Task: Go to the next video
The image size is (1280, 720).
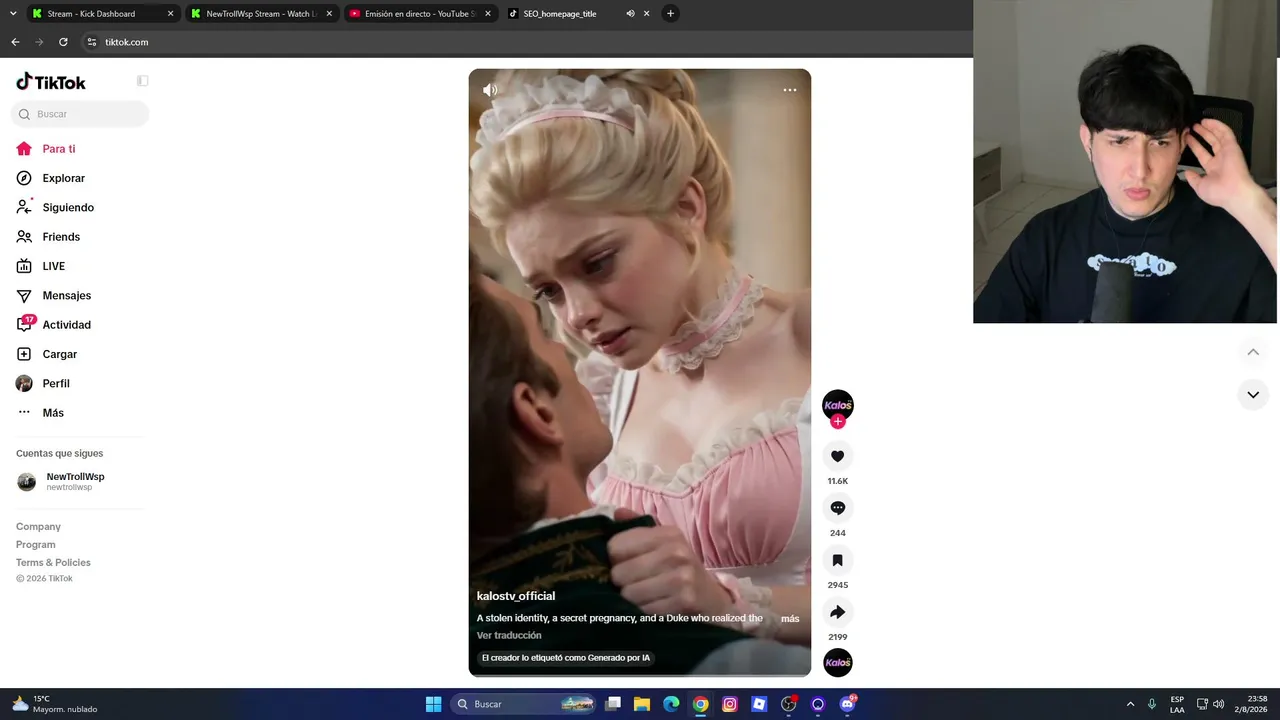Action: pyautogui.click(x=1253, y=395)
